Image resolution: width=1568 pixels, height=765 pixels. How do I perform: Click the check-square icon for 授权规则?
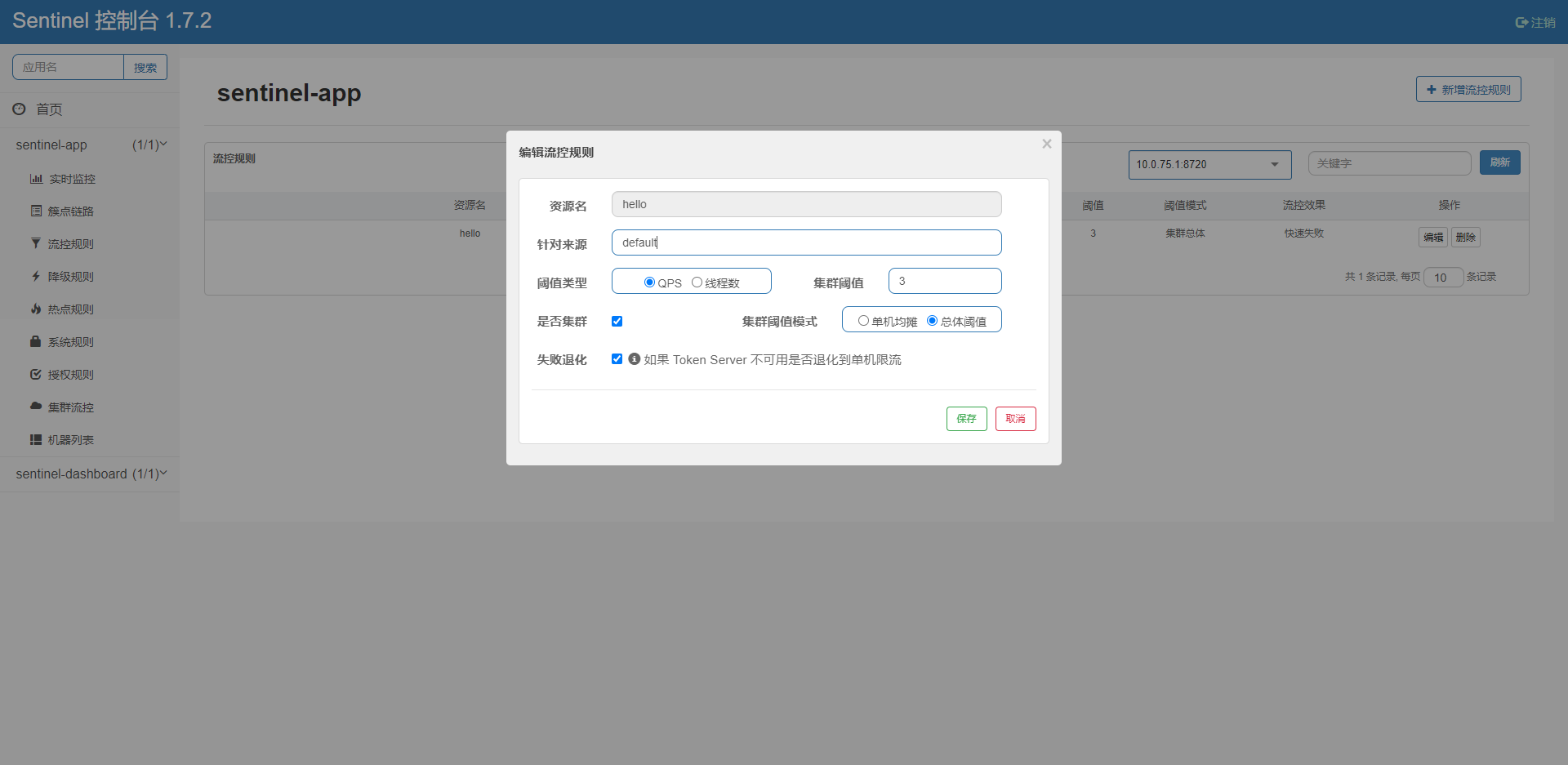tap(36, 374)
